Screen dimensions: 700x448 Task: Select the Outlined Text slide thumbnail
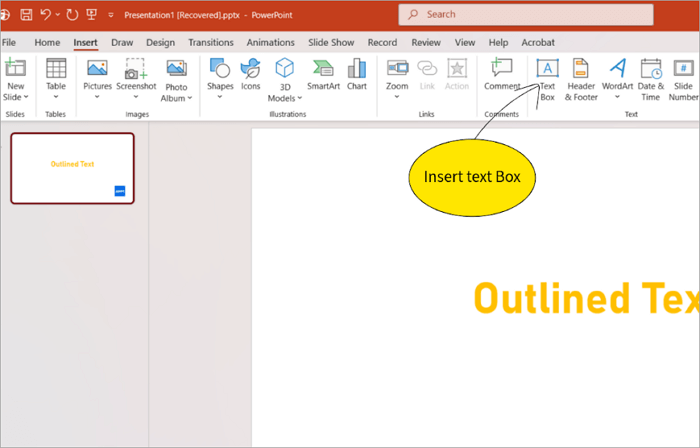[72, 168]
